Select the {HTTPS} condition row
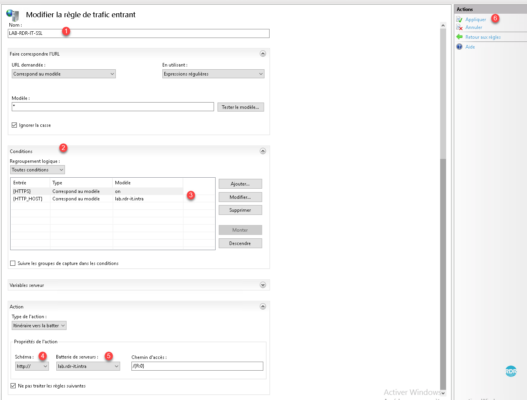 point(97,191)
